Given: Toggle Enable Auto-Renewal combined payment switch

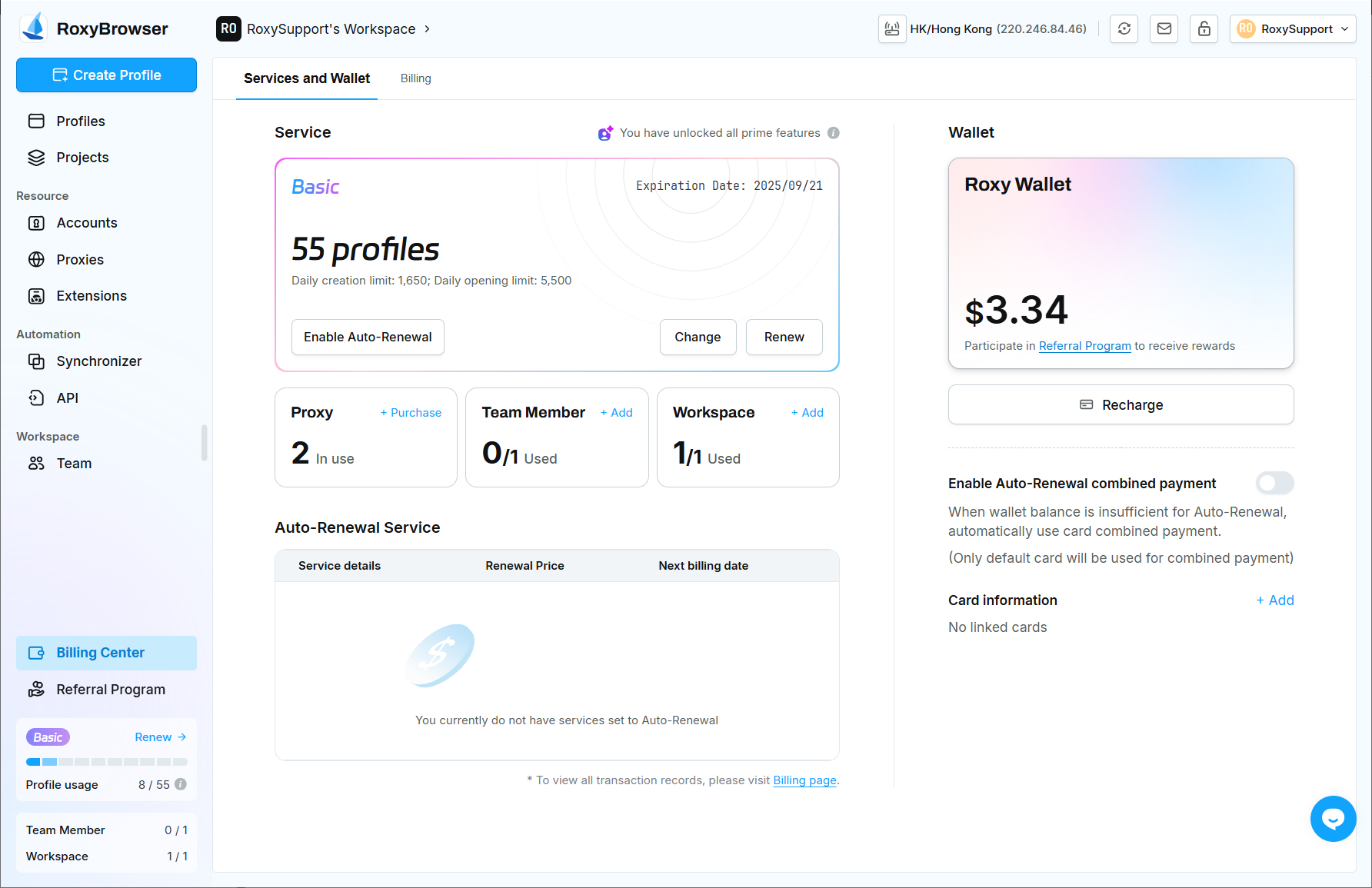Looking at the screenshot, I should (x=1274, y=484).
